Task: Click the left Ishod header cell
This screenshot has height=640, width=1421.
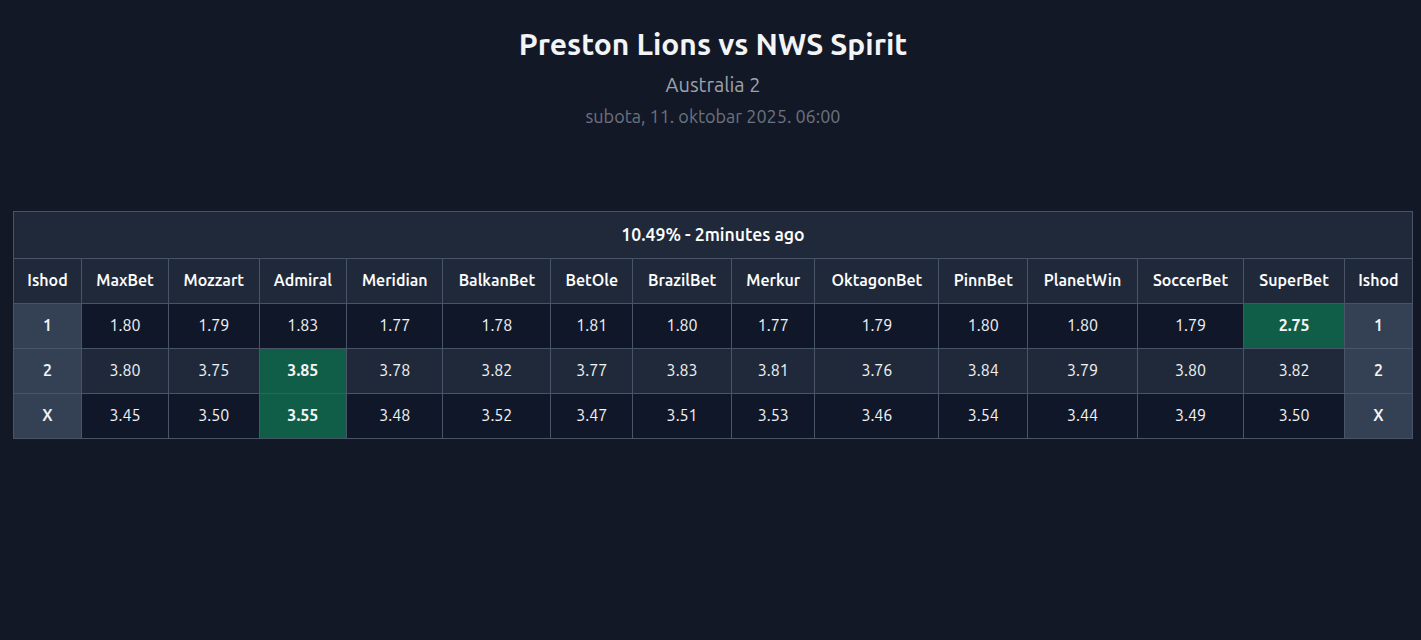Action: click(47, 280)
